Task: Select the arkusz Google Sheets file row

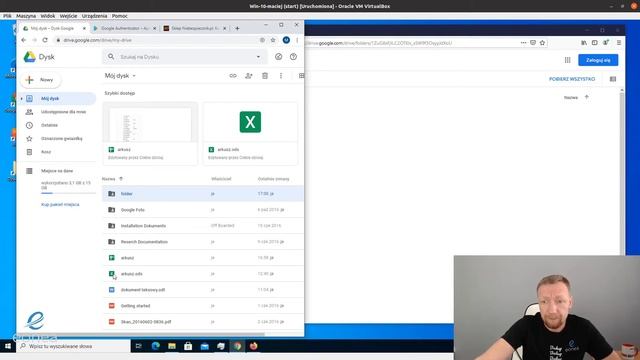Action: (202, 258)
